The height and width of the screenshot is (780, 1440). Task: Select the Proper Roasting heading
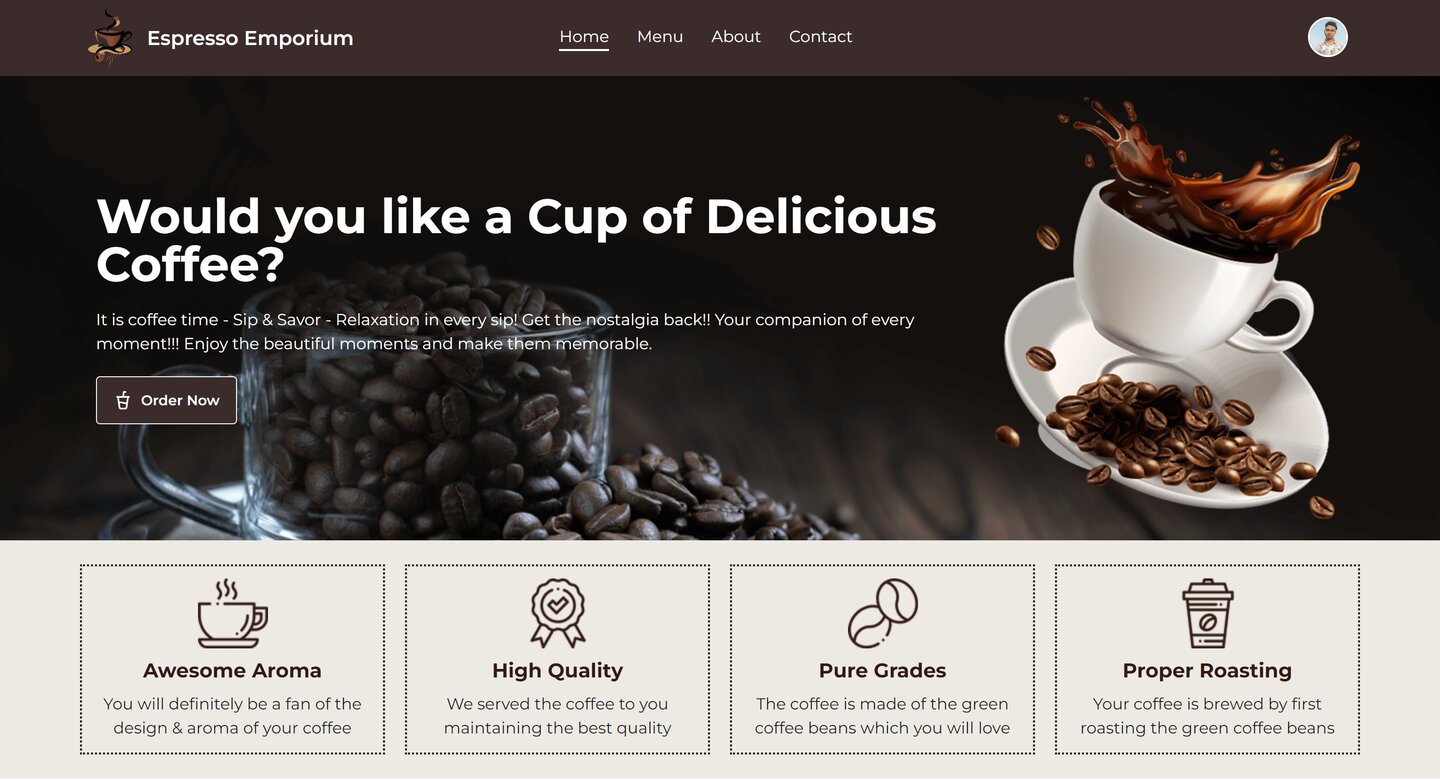coord(1207,671)
